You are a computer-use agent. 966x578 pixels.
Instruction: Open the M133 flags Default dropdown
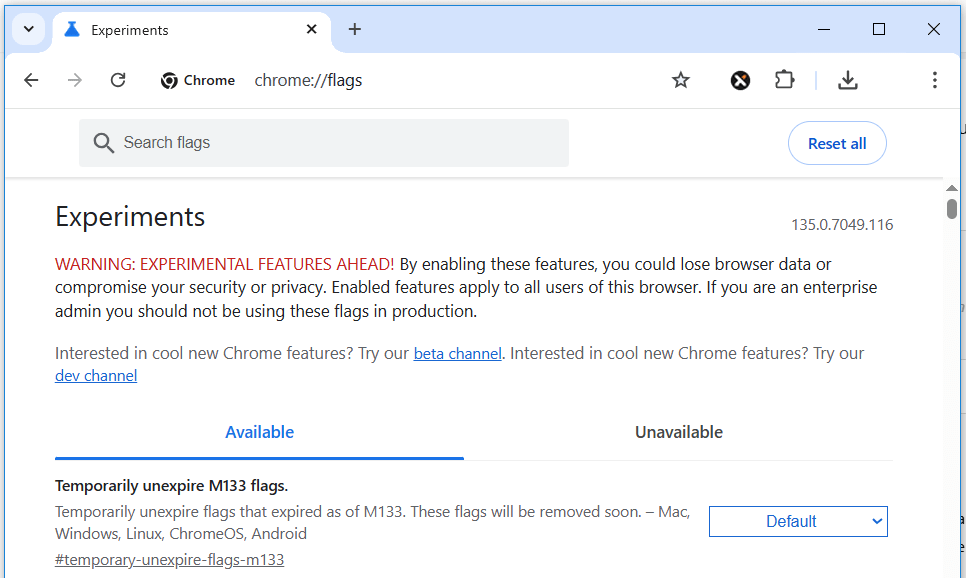798,521
